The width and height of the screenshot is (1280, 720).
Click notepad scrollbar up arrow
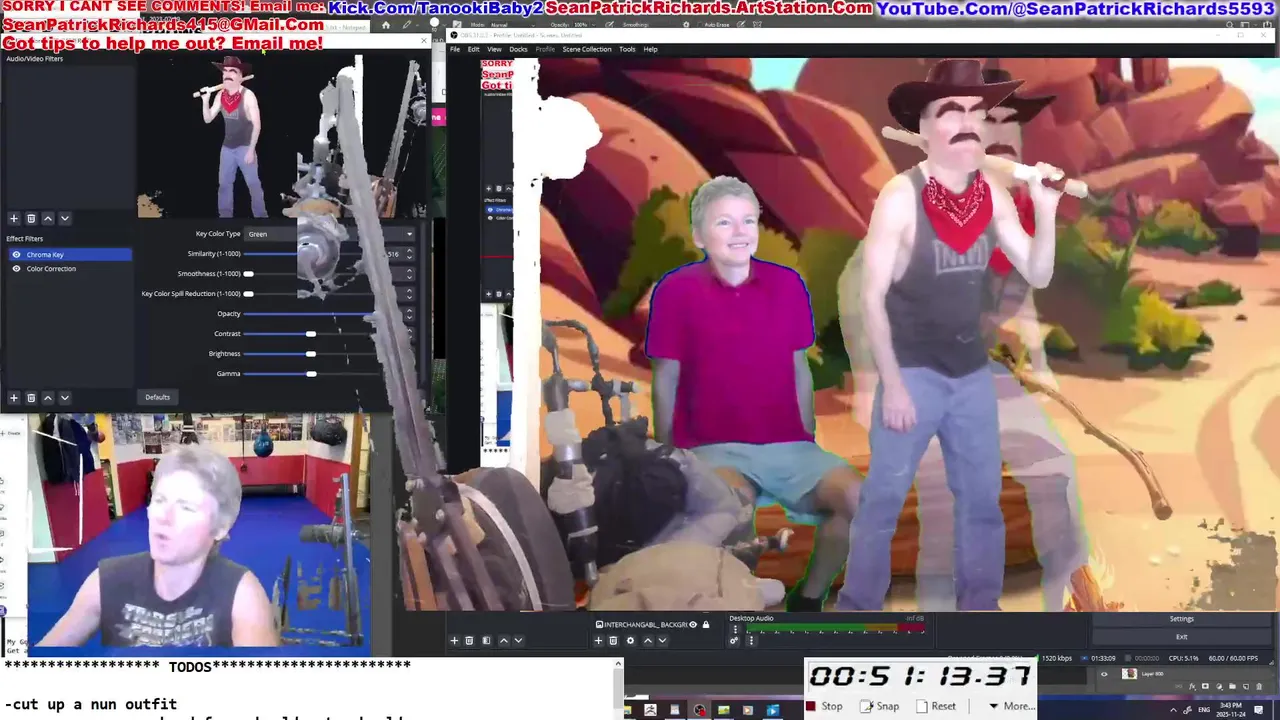click(x=618, y=664)
